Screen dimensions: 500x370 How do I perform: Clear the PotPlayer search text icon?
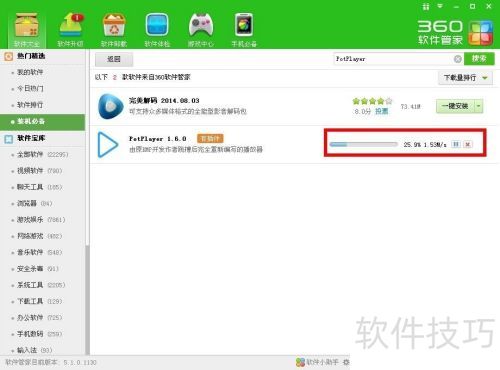(x=458, y=59)
